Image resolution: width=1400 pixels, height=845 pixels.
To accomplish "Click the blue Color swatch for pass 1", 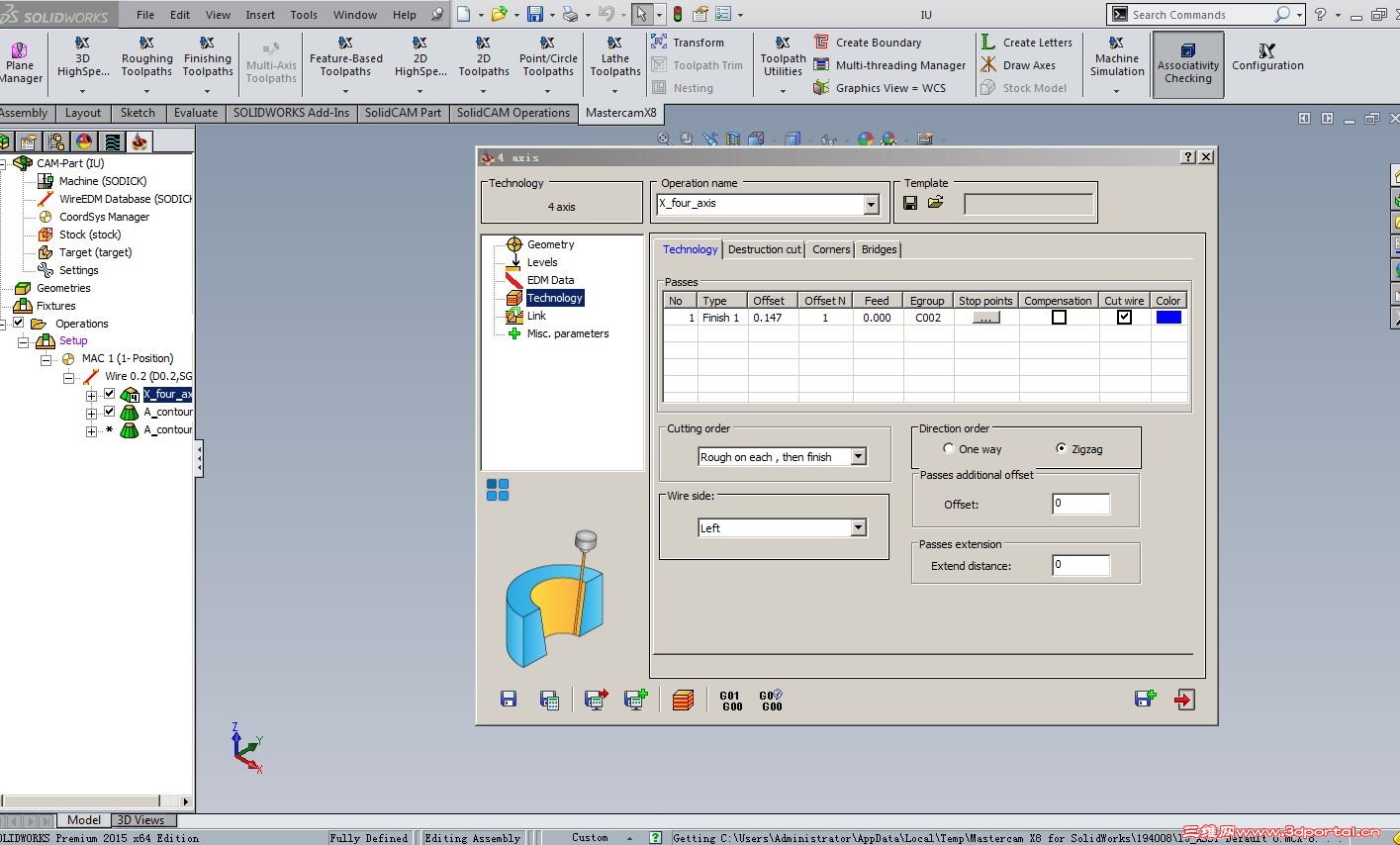I will pos(1168,318).
